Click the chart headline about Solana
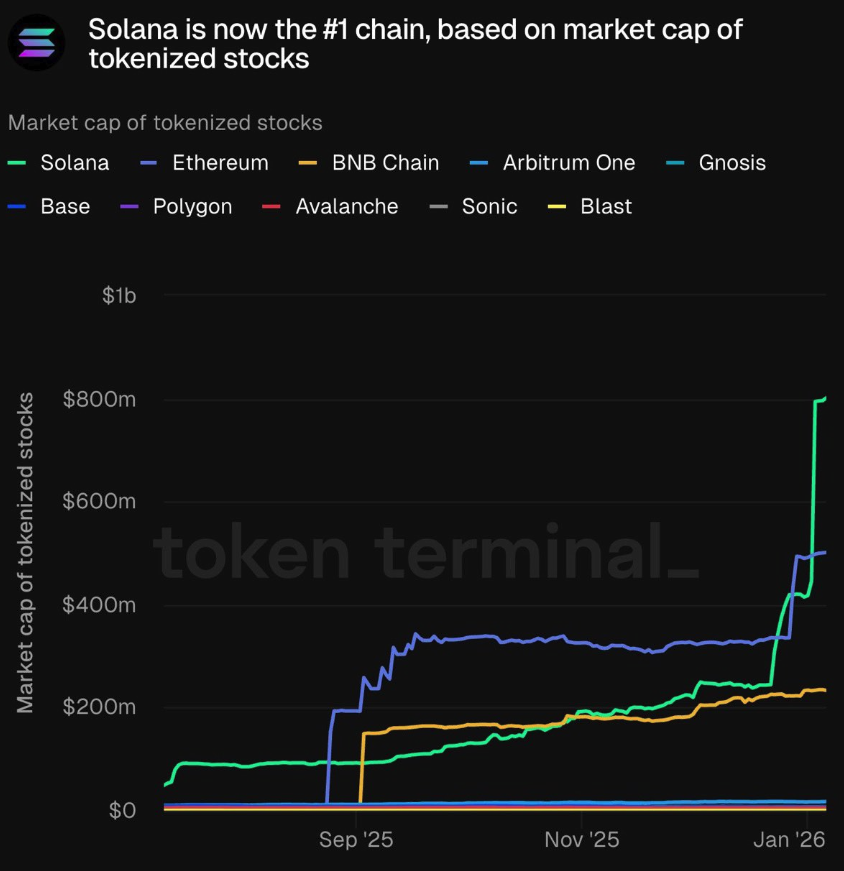Screen dimensions: 844x871 [415, 43]
